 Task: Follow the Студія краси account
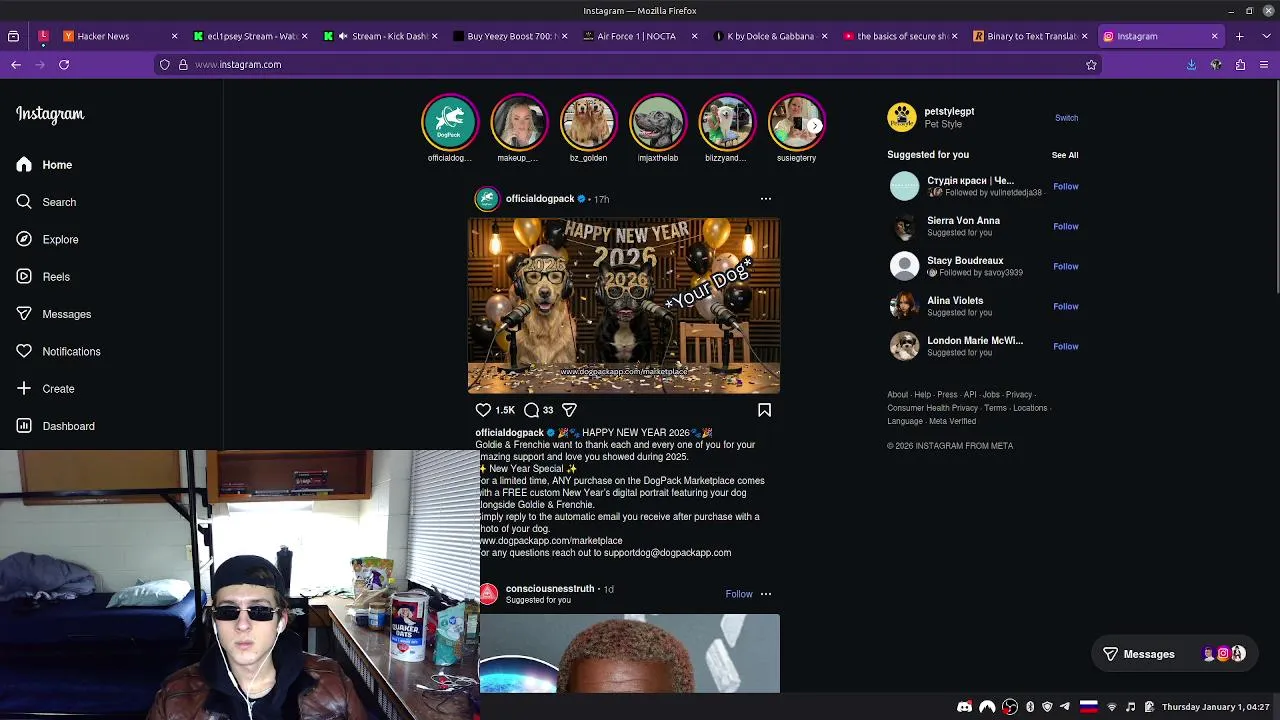pos(1066,186)
